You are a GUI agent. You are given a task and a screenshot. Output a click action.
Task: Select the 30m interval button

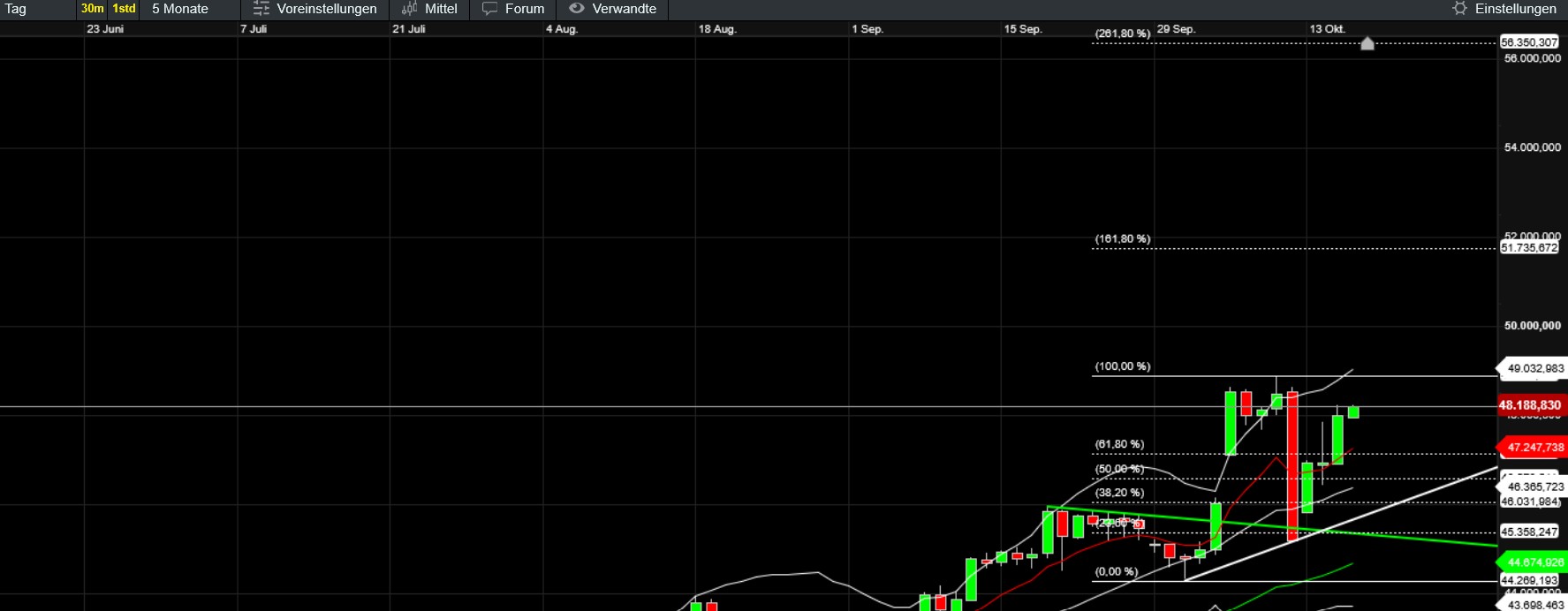[92, 9]
